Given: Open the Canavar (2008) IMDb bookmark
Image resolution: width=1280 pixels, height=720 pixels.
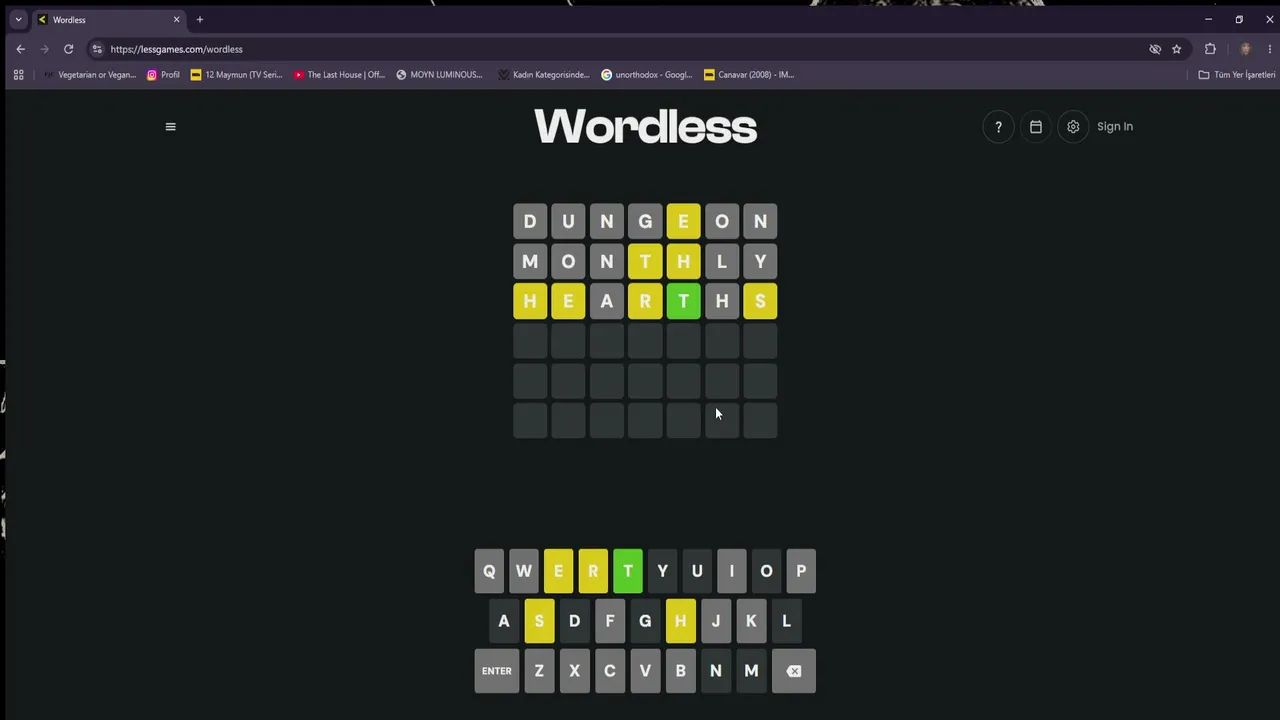Looking at the screenshot, I should (x=749, y=75).
